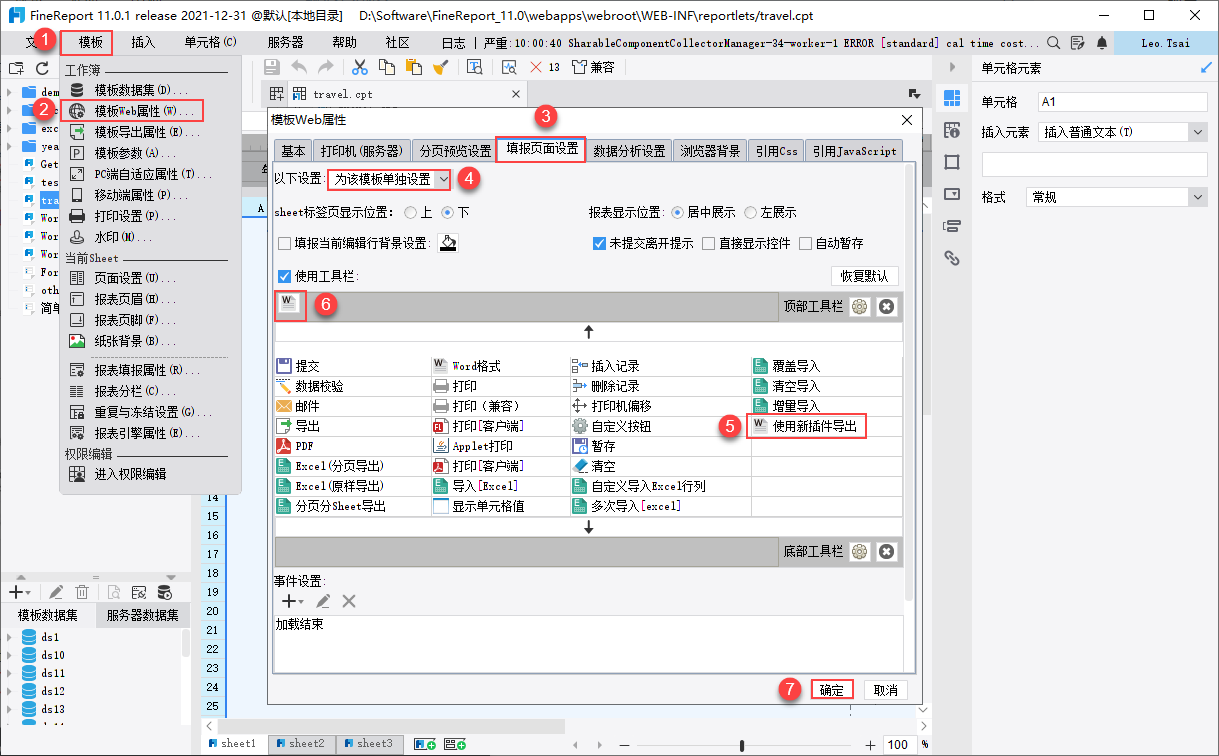
Task: Uncheck 未提交离开提示 checkbox
Action: (x=599, y=243)
